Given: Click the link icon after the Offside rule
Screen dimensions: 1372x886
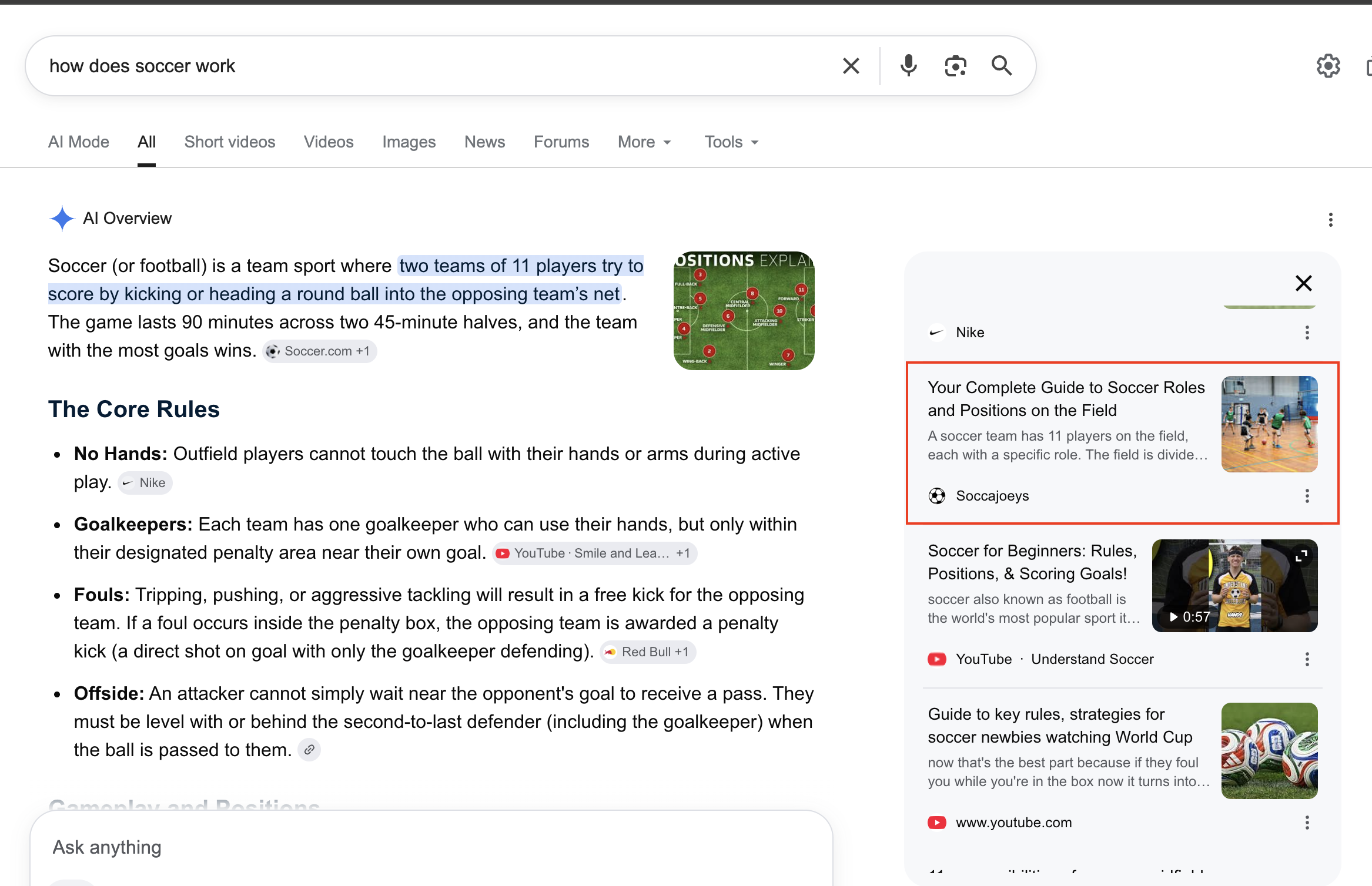Looking at the screenshot, I should tap(309, 750).
